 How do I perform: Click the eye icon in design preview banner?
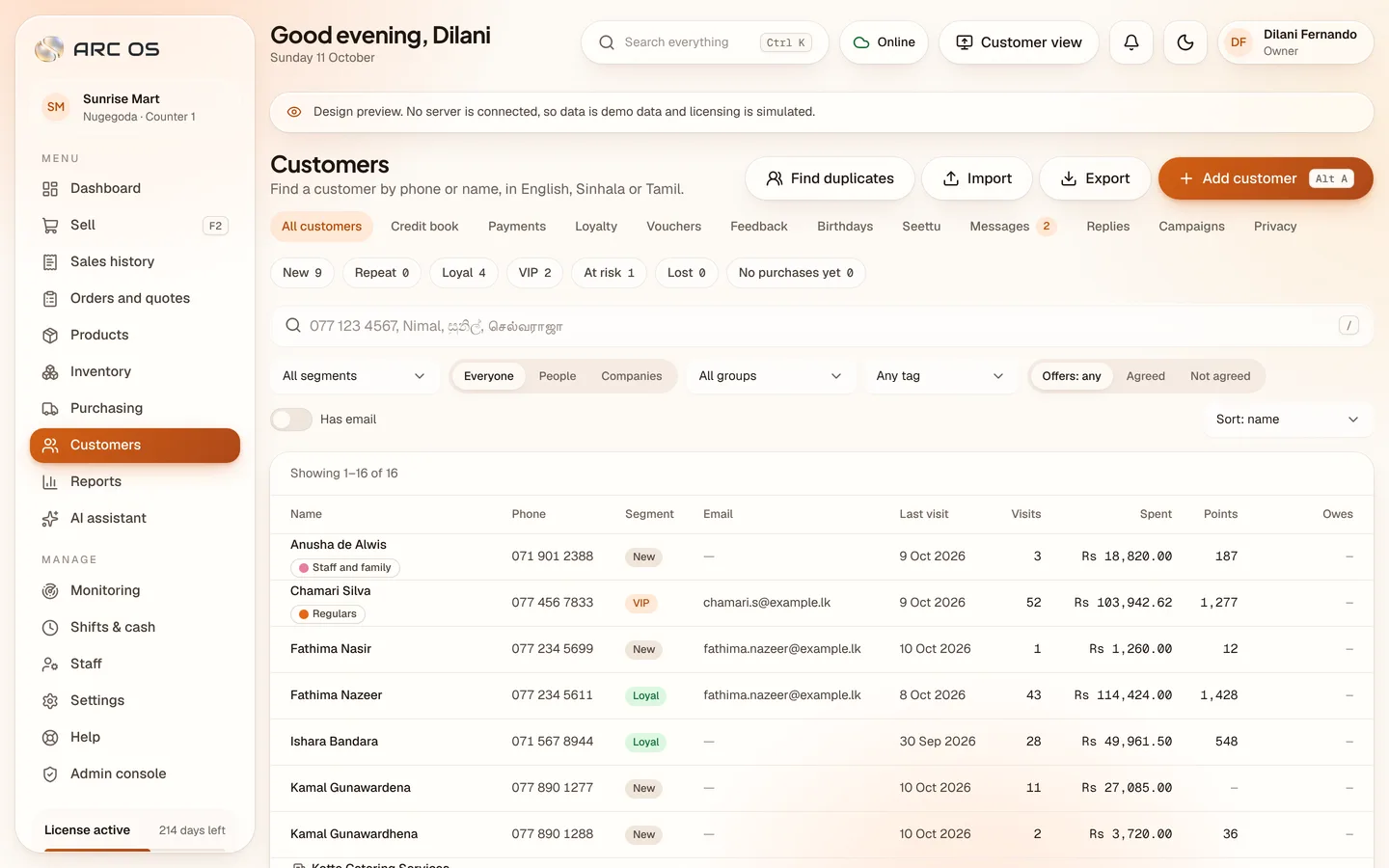[x=294, y=112]
